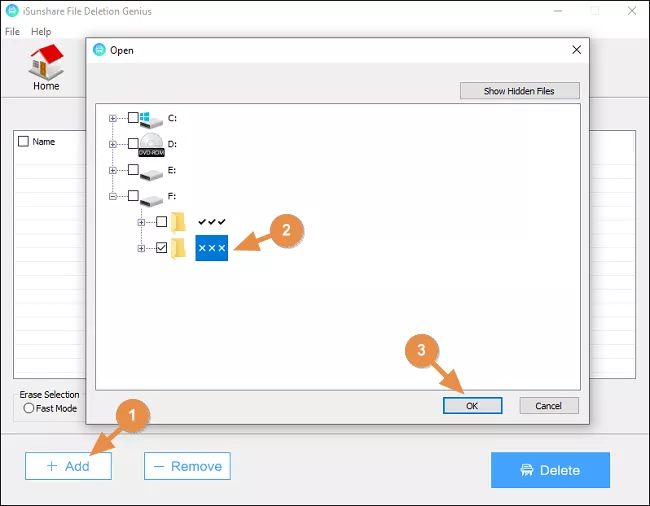Click the Show Hidden Files button
The height and width of the screenshot is (506, 650).
[x=519, y=91]
